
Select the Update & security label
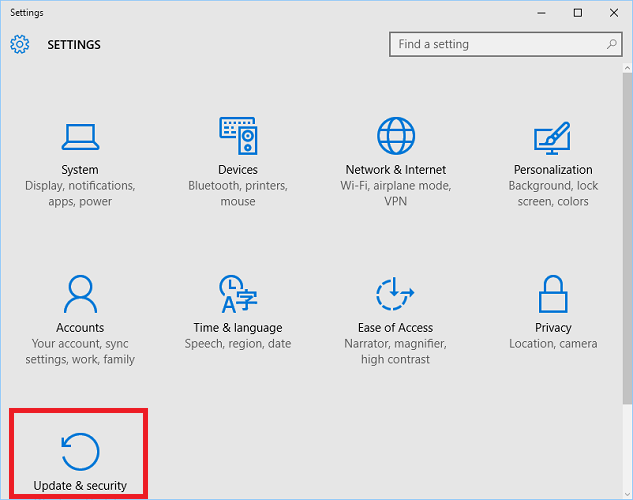[x=80, y=485]
